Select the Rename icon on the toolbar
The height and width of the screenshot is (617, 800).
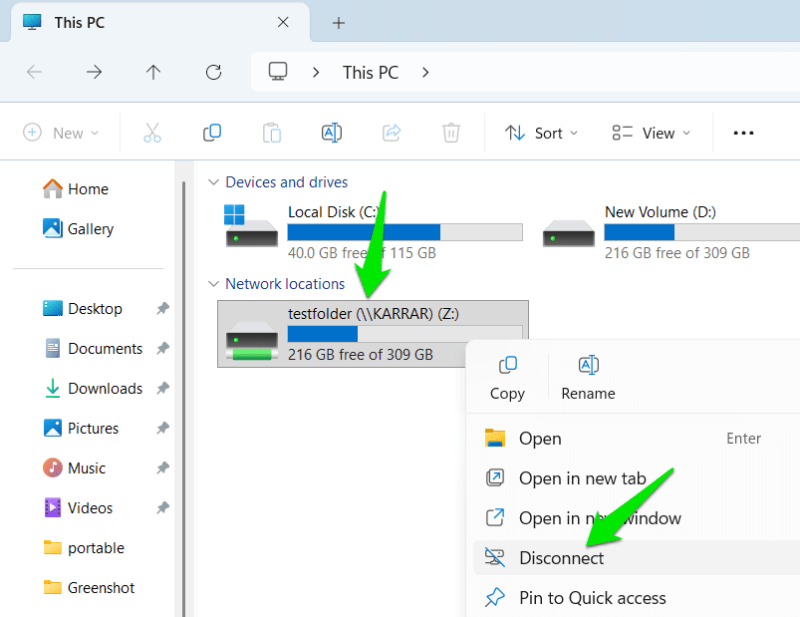pyautogui.click(x=331, y=132)
